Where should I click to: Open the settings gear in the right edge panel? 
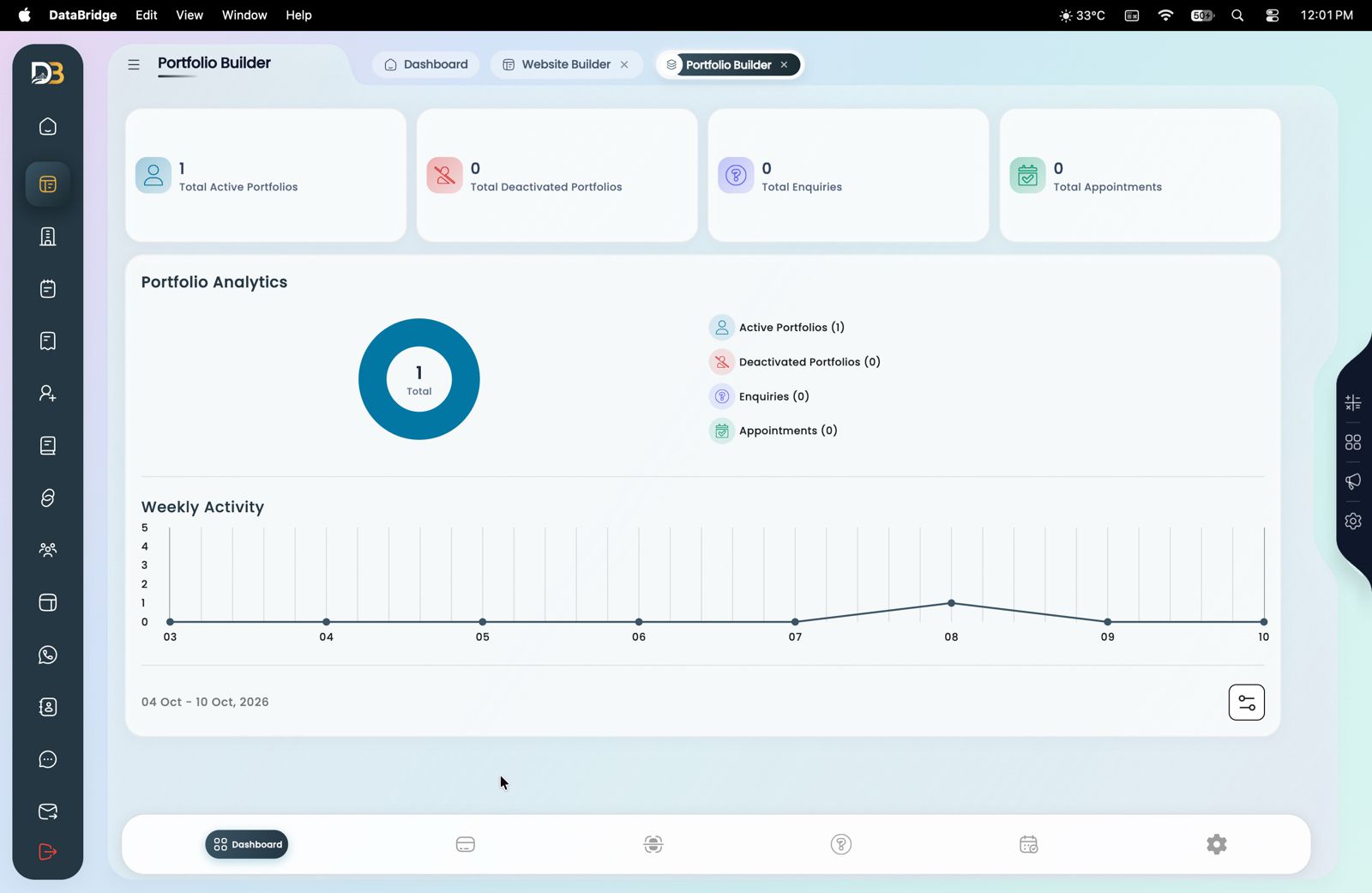tap(1353, 521)
